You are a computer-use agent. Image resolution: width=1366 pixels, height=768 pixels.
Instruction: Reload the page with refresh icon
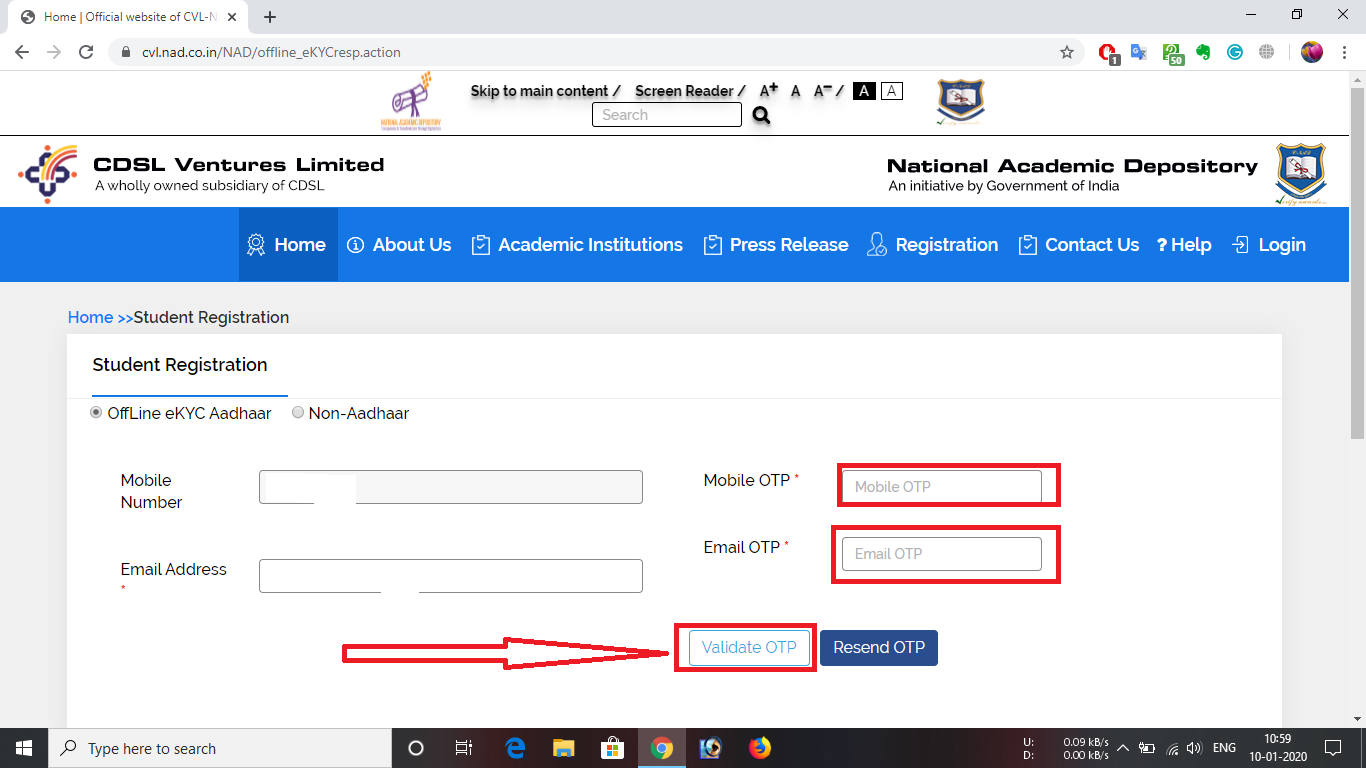pyautogui.click(x=86, y=52)
